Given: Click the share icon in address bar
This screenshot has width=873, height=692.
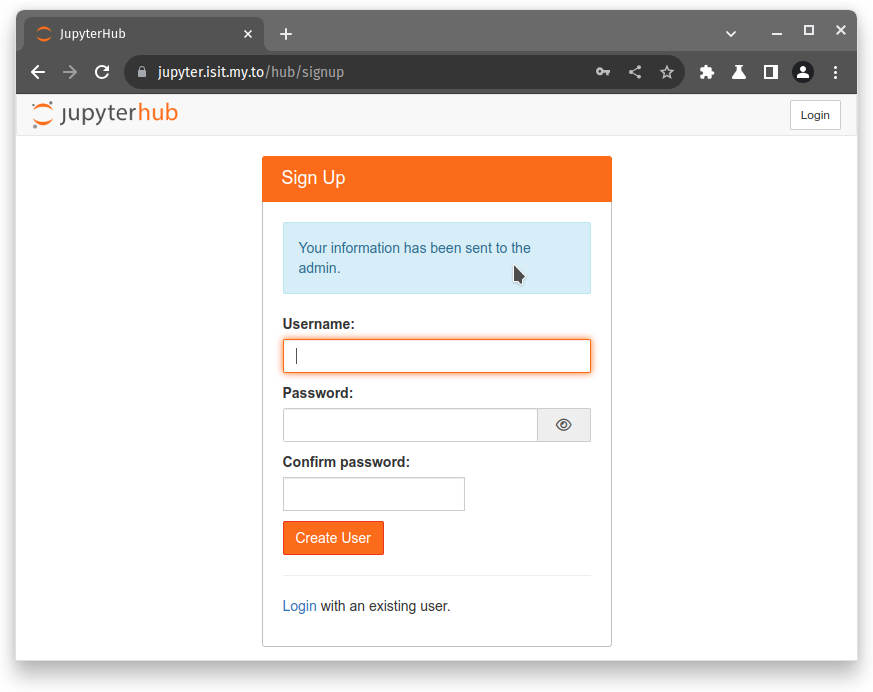Looking at the screenshot, I should [x=635, y=72].
